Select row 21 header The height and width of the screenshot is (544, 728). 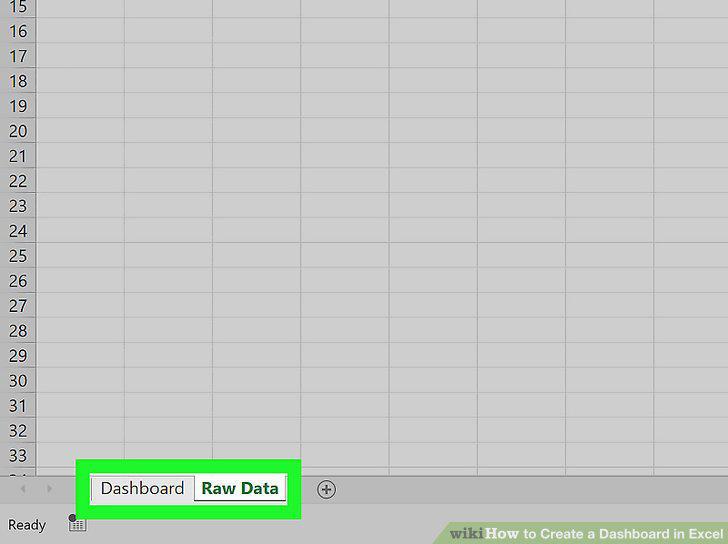coord(18,156)
